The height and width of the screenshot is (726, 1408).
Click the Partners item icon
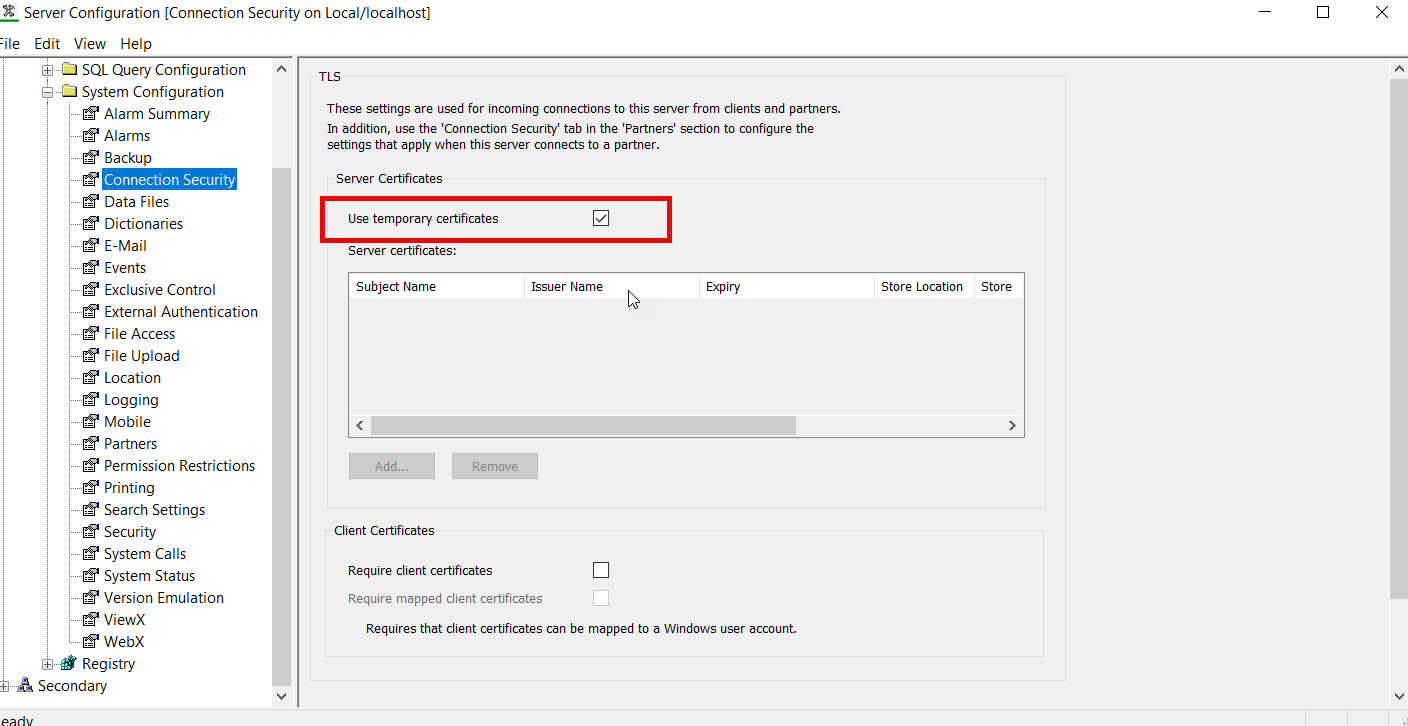coord(90,444)
